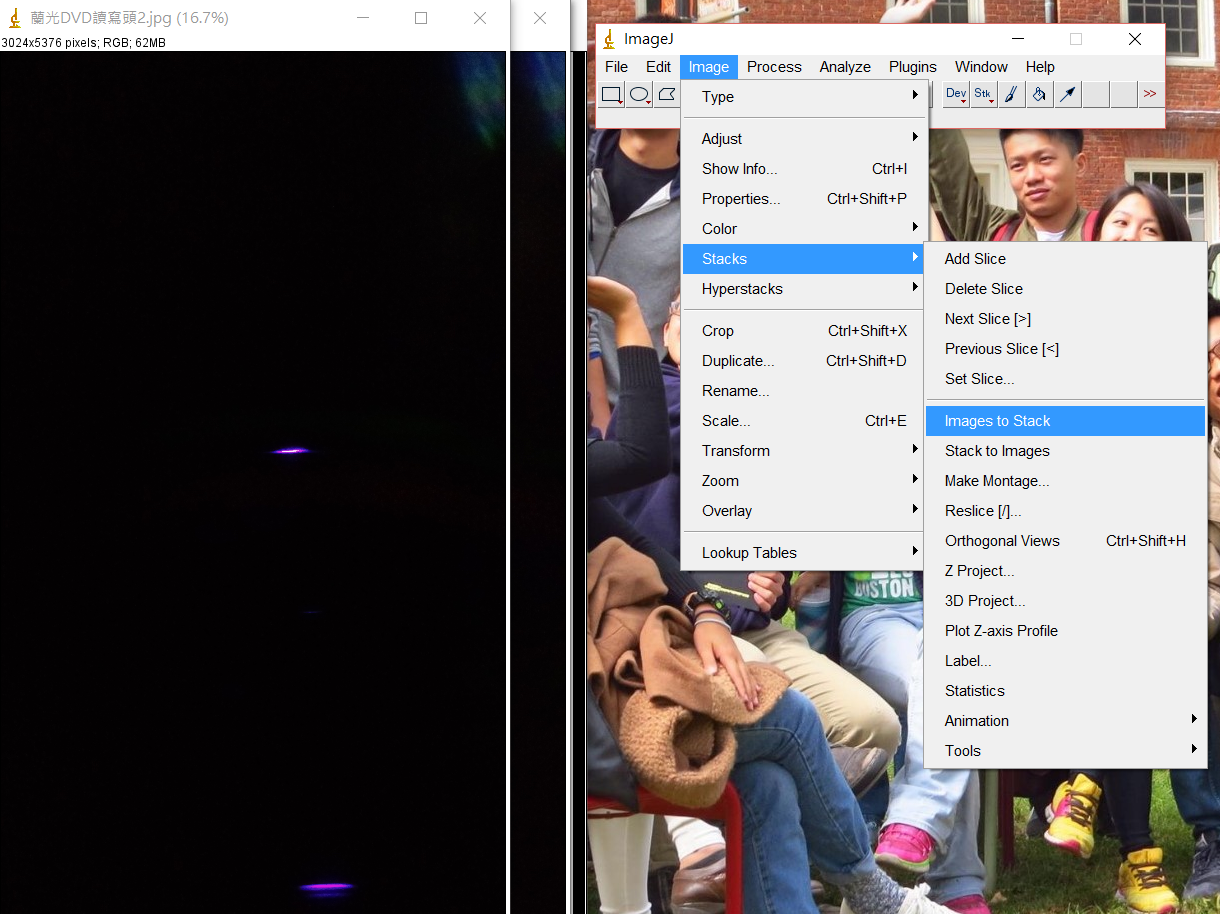Open the Analyze menu
Viewport: 1220px width, 914px height.
pos(845,67)
